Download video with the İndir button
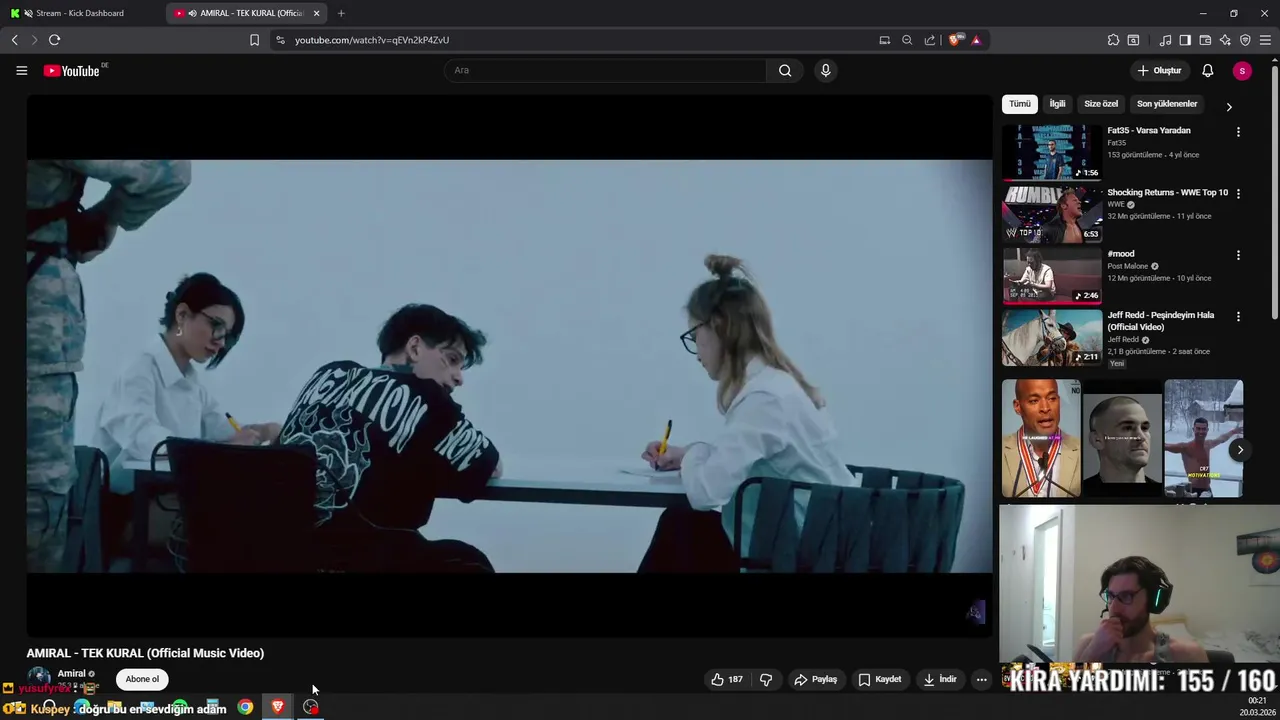This screenshot has width=1280, height=720. [x=940, y=679]
